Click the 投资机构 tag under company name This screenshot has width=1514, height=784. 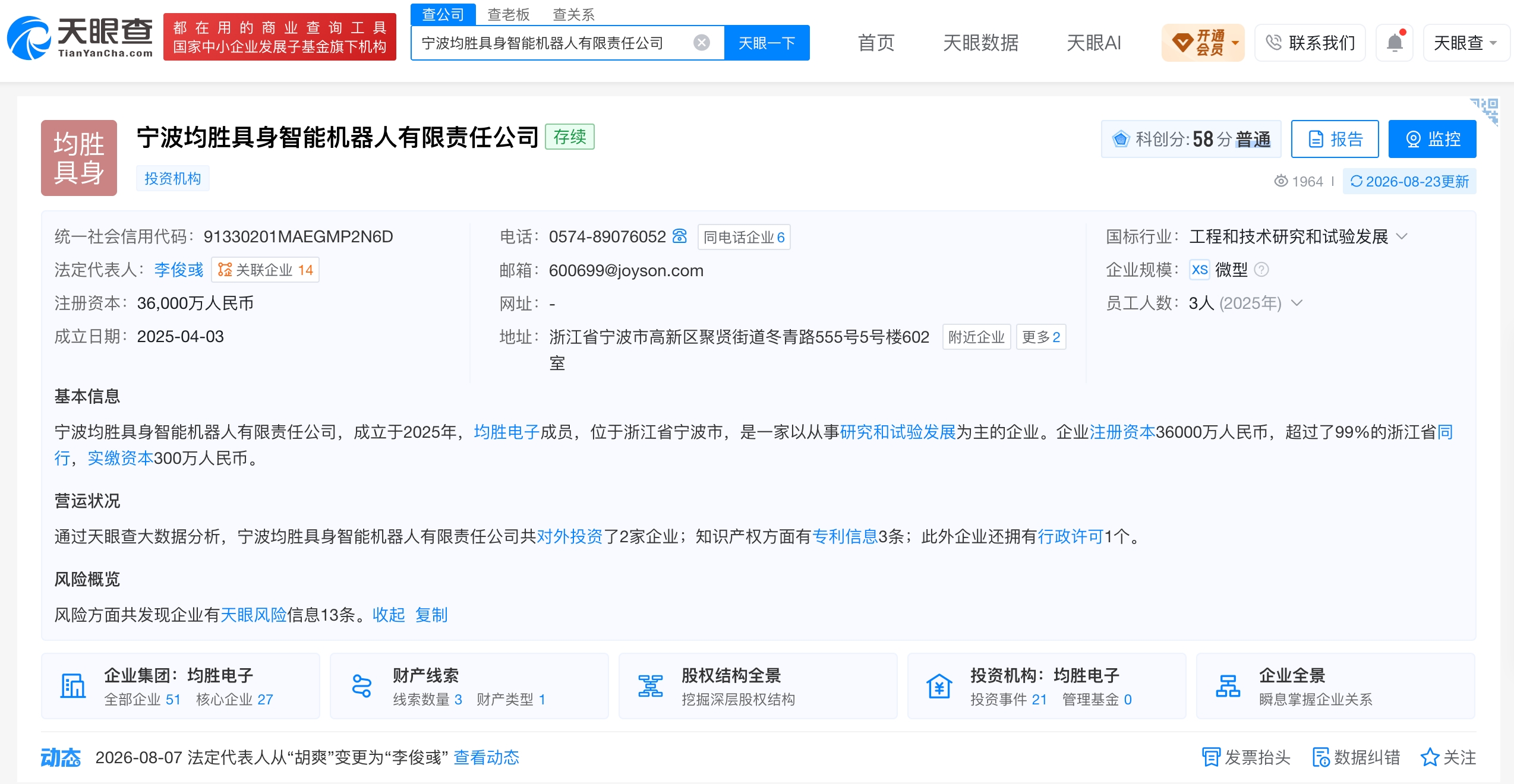[x=173, y=178]
